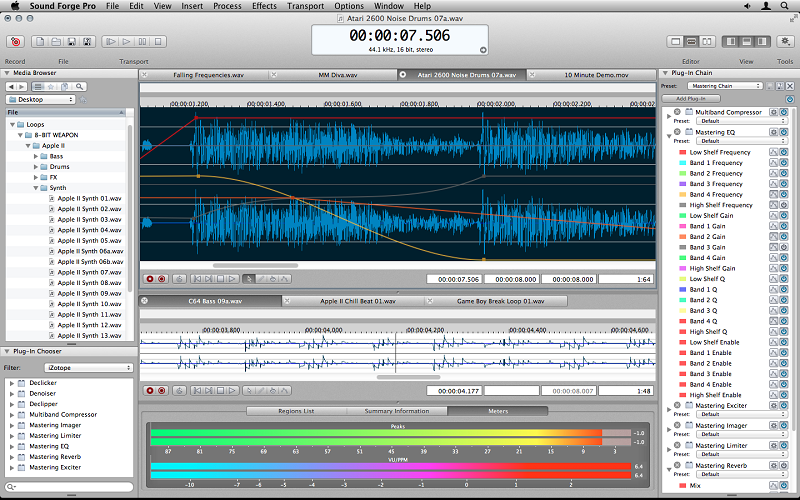Toggle the bottom panel view
Image resolution: width=800 pixels, height=500 pixels.
point(746,41)
